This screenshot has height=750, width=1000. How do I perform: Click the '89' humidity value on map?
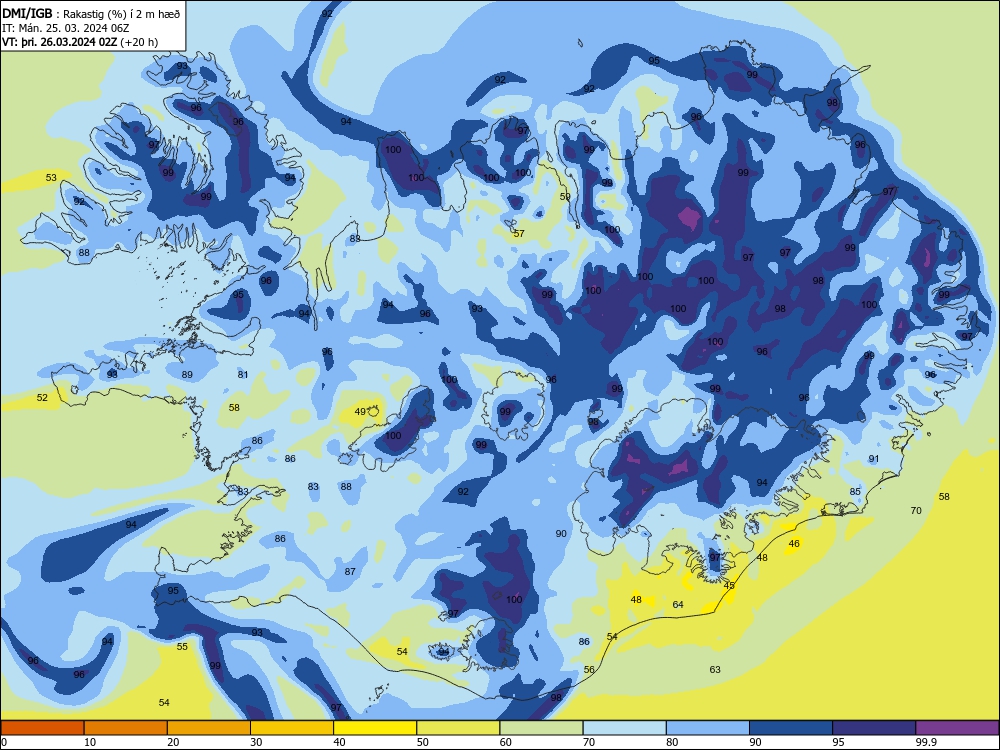(x=187, y=374)
